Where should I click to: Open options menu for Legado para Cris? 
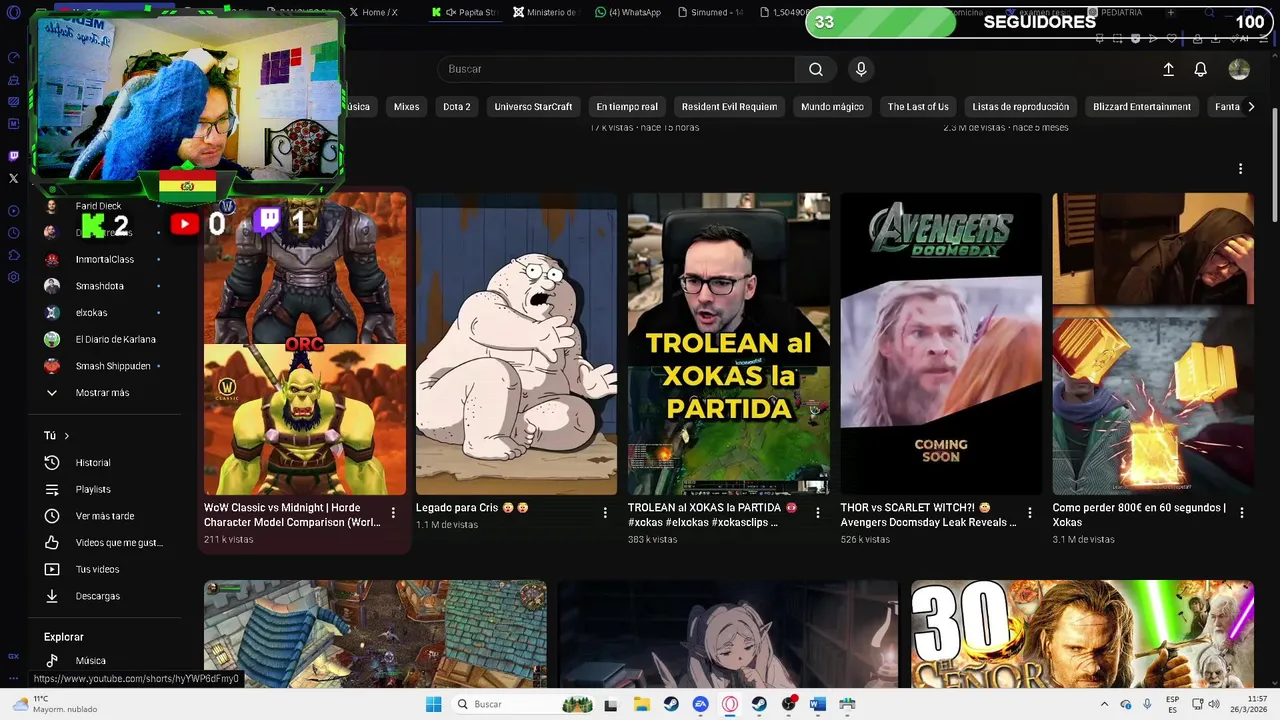click(x=605, y=513)
